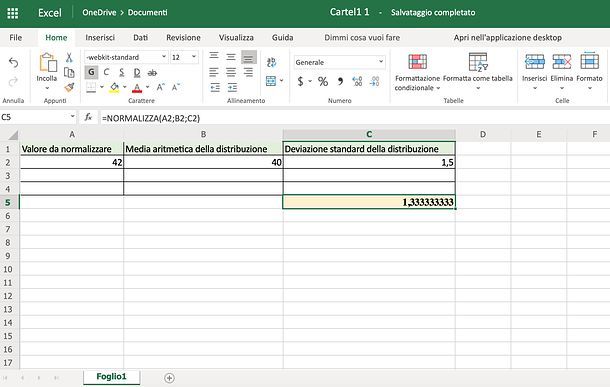Increase indent icon
Screen dimensions: 610x387
click(x=232, y=87)
